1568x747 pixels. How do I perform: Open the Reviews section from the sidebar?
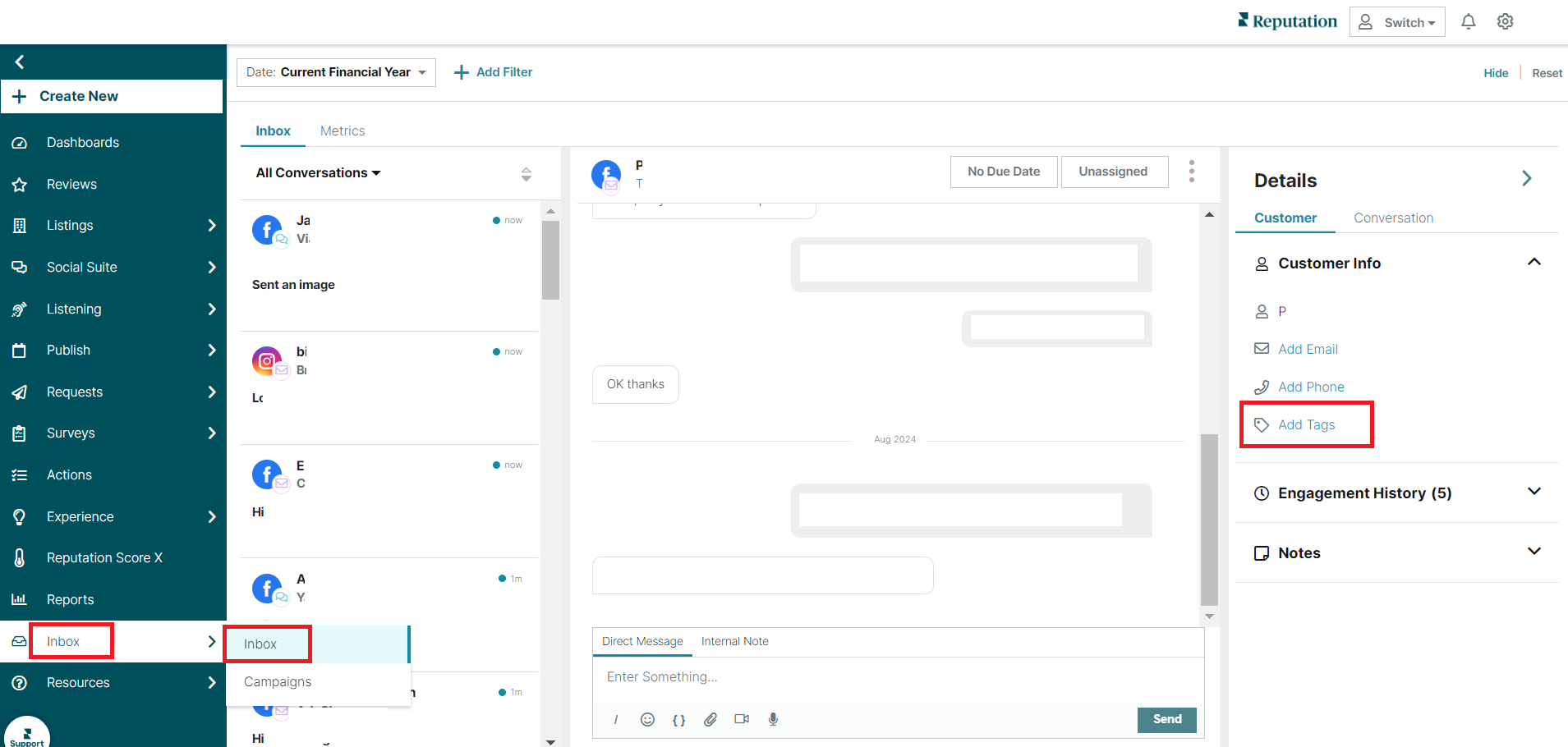[x=70, y=184]
